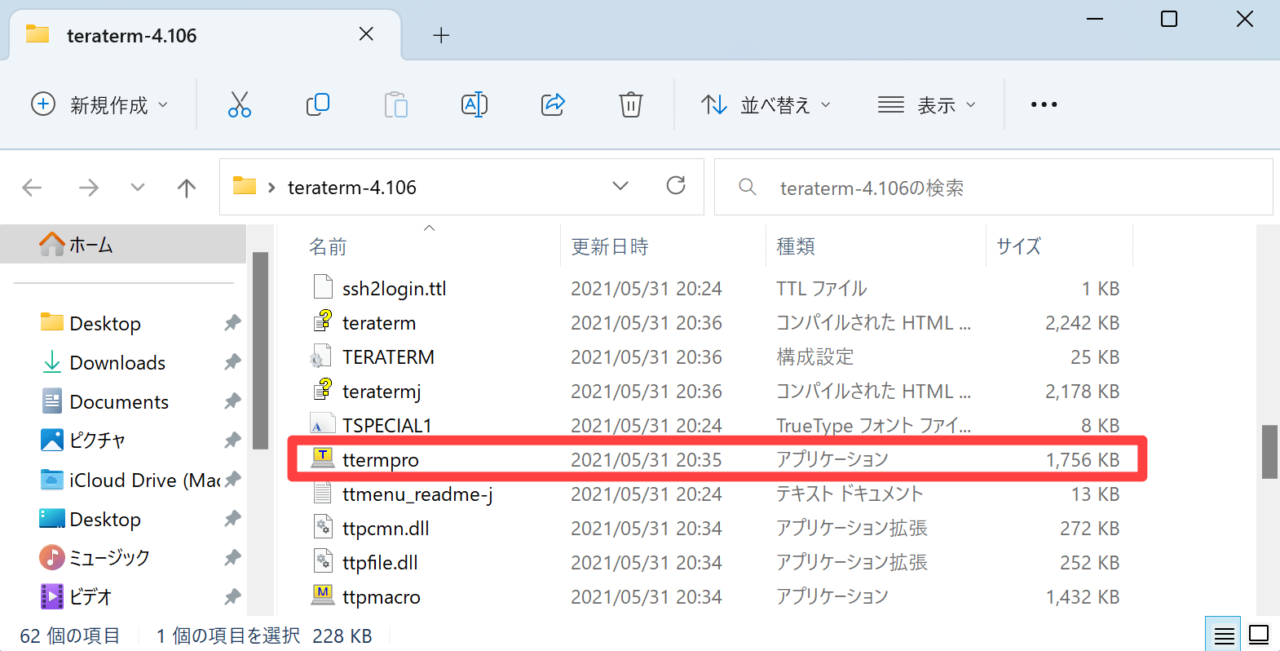Share the selected file via the share icon
This screenshot has width=1280, height=651.
(552, 104)
